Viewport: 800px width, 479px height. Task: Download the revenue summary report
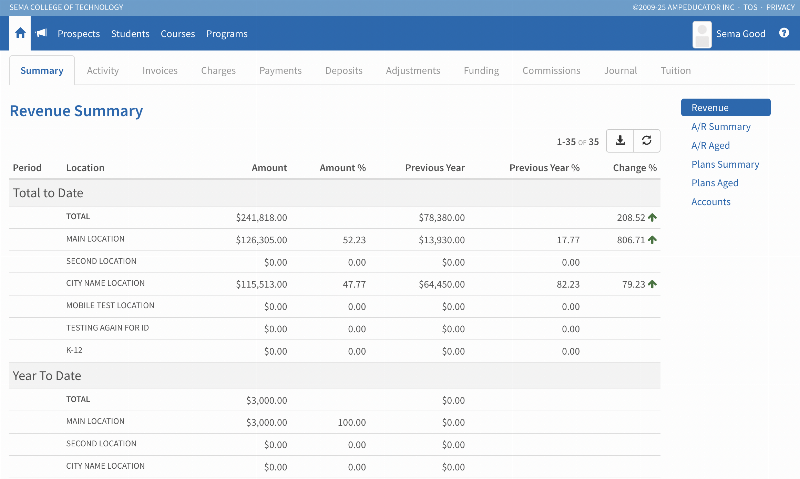click(x=620, y=141)
